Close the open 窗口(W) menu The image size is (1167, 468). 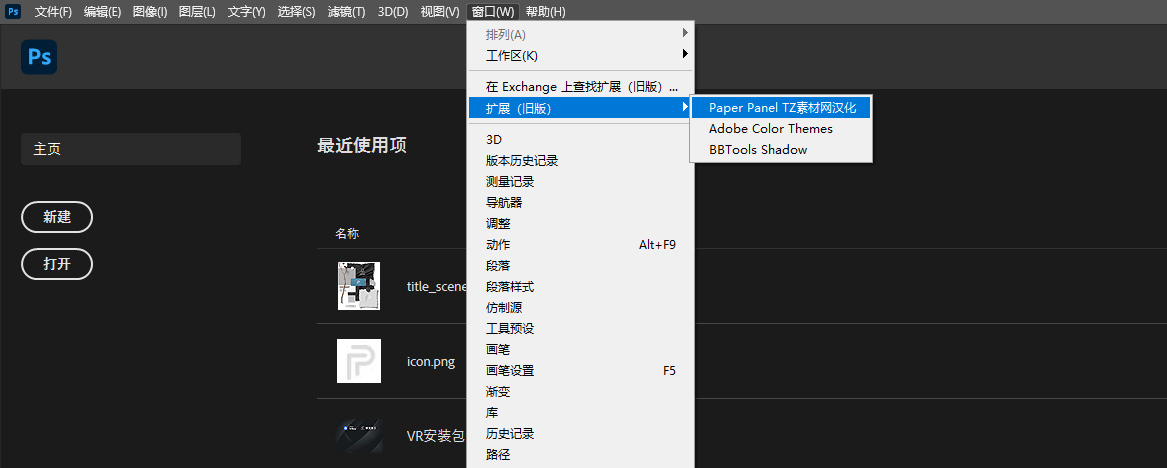coord(493,12)
